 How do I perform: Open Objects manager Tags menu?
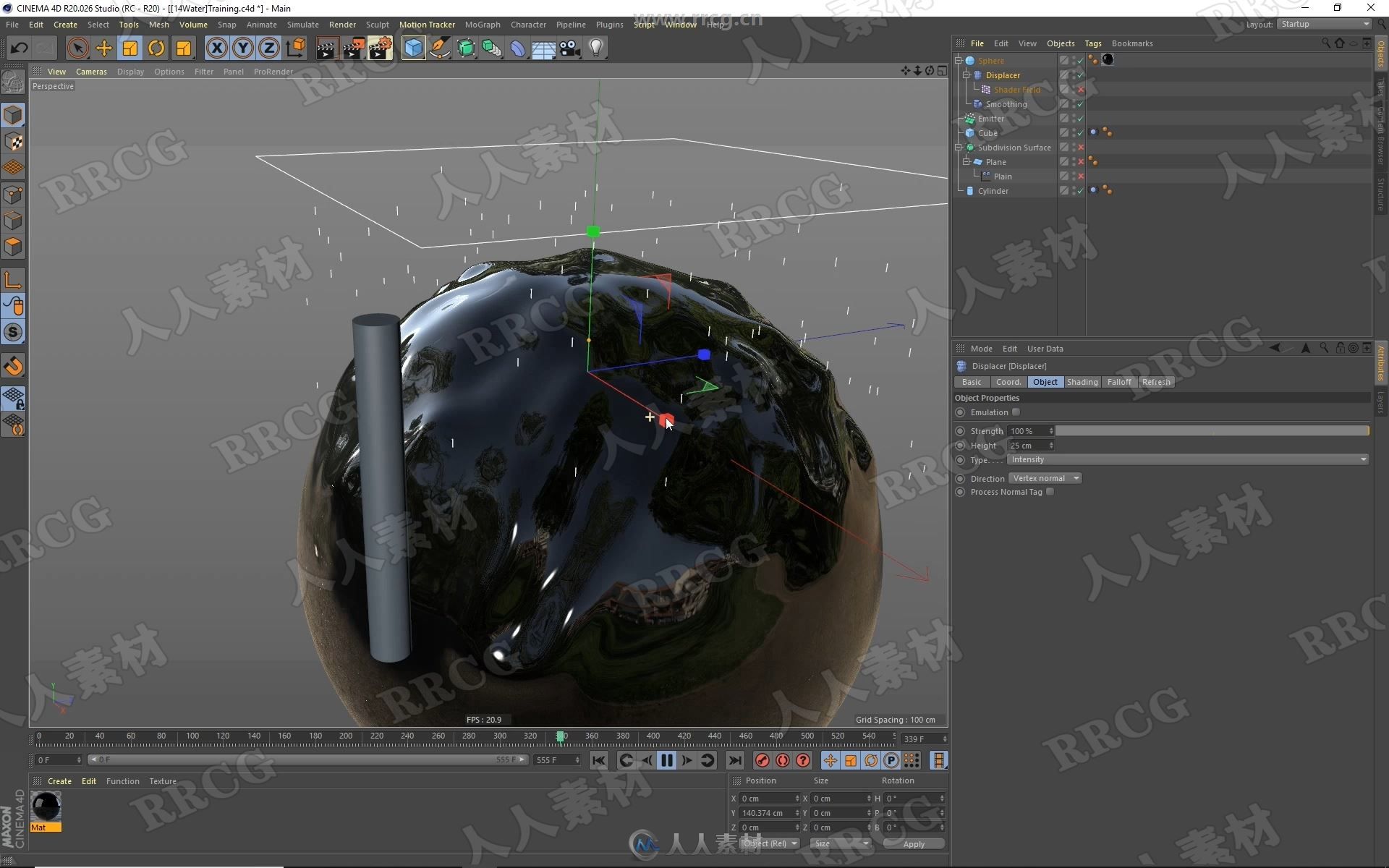[x=1092, y=43]
